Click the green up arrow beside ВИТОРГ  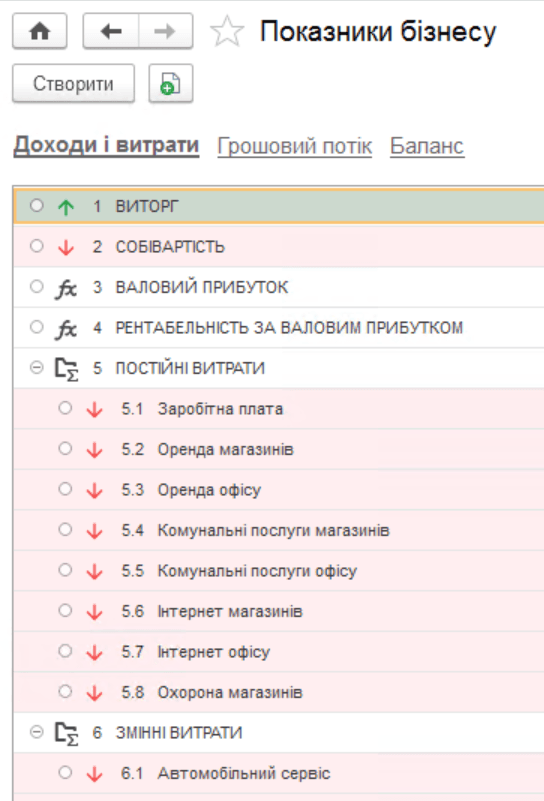[66, 207]
